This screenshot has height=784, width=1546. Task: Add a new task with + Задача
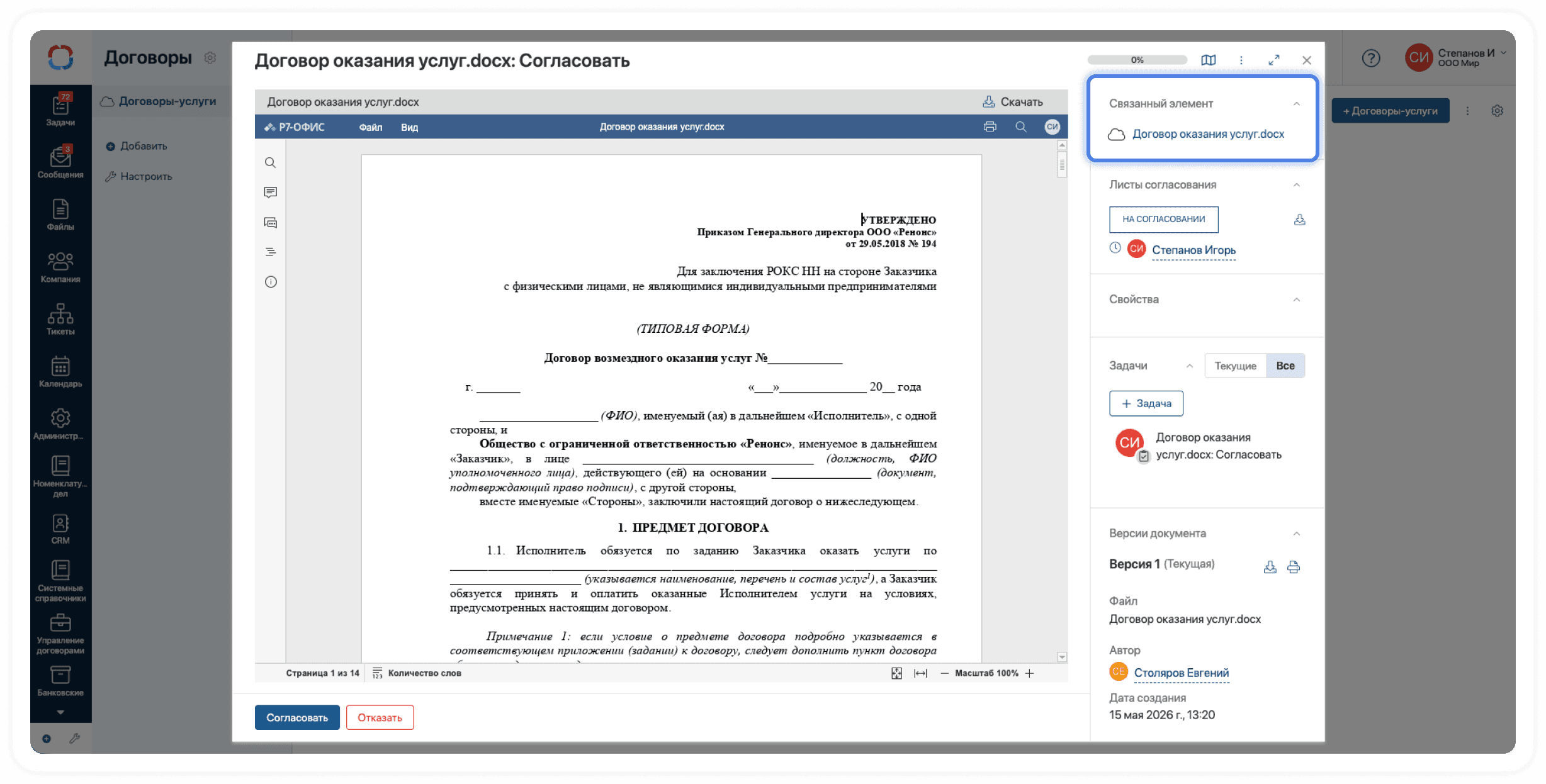(x=1146, y=403)
